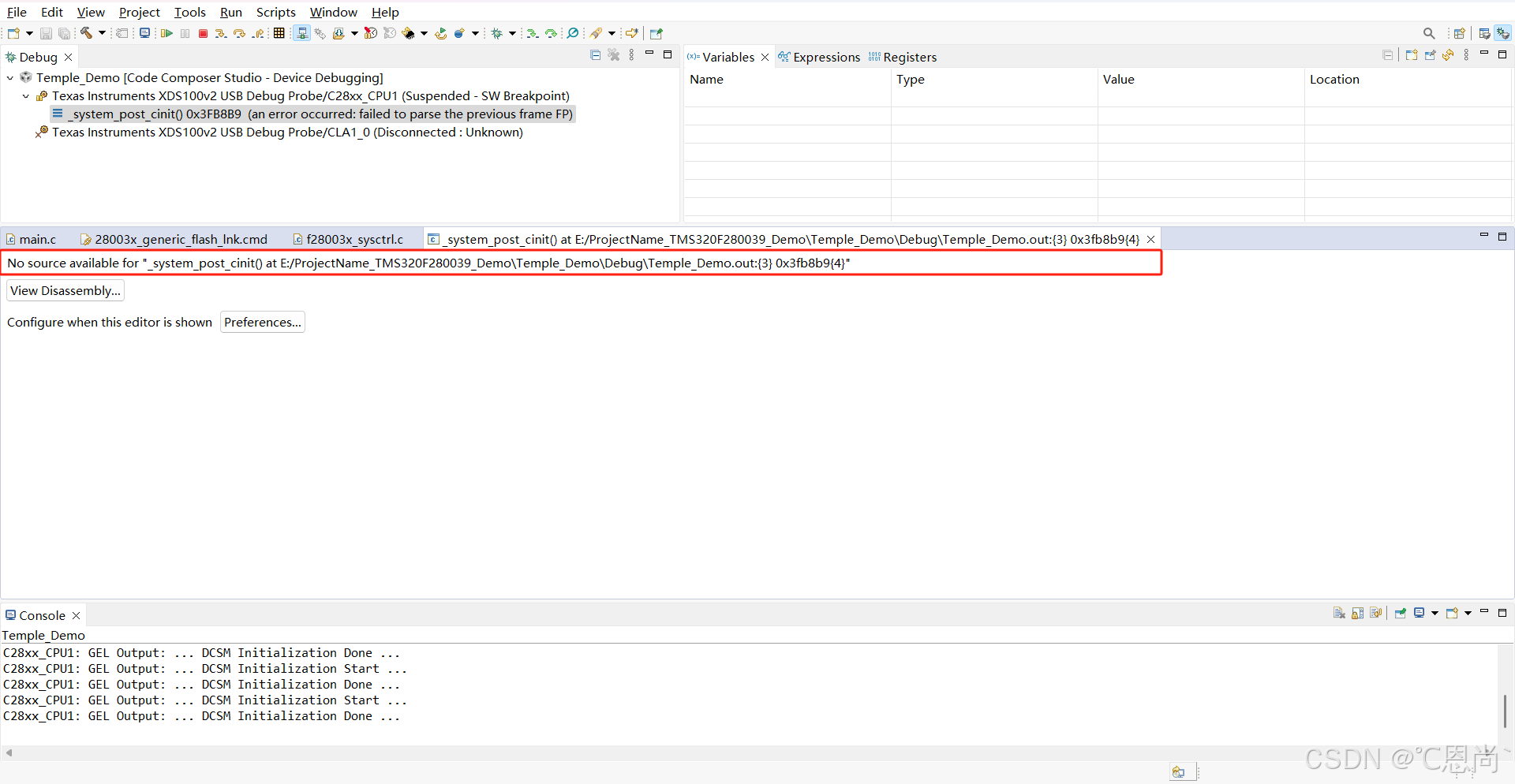Click Pin Variables view icon
Image resolution: width=1515 pixels, height=784 pixels.
tap(1430, 55)
